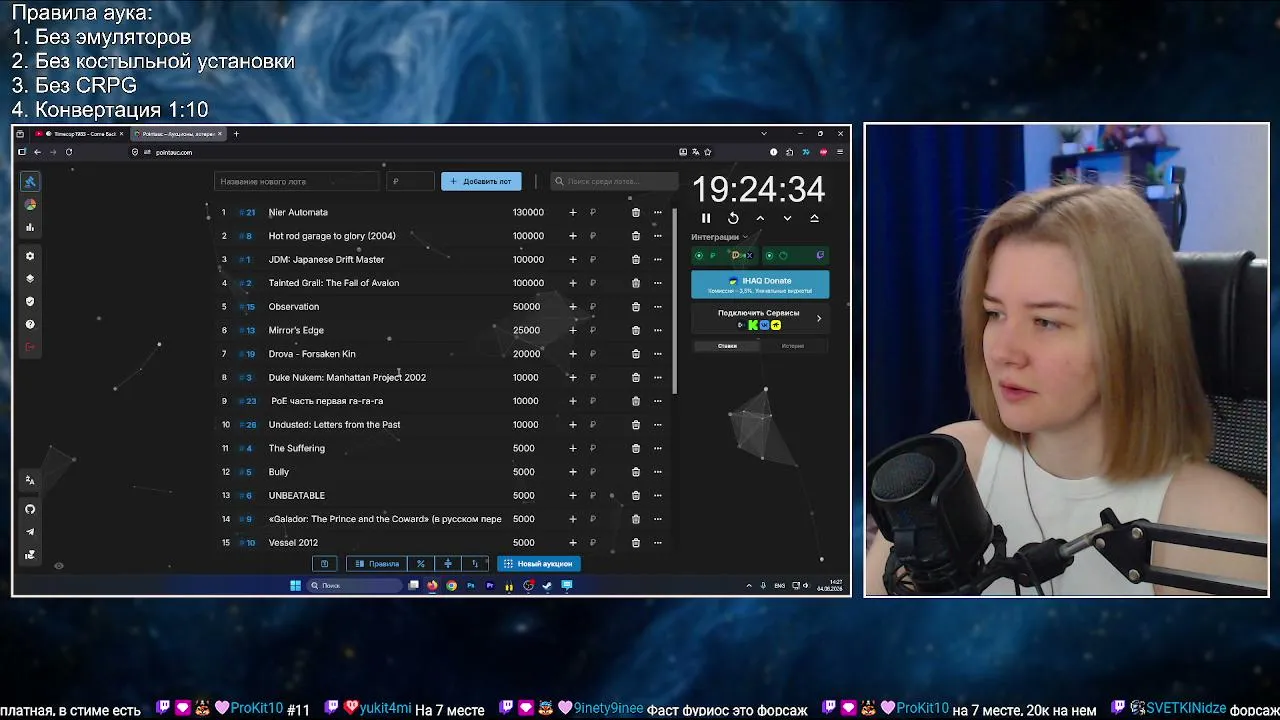Delete the Observation lot
The height and width of the screenshot is (720, 1280).
click(x=636, y=307)
